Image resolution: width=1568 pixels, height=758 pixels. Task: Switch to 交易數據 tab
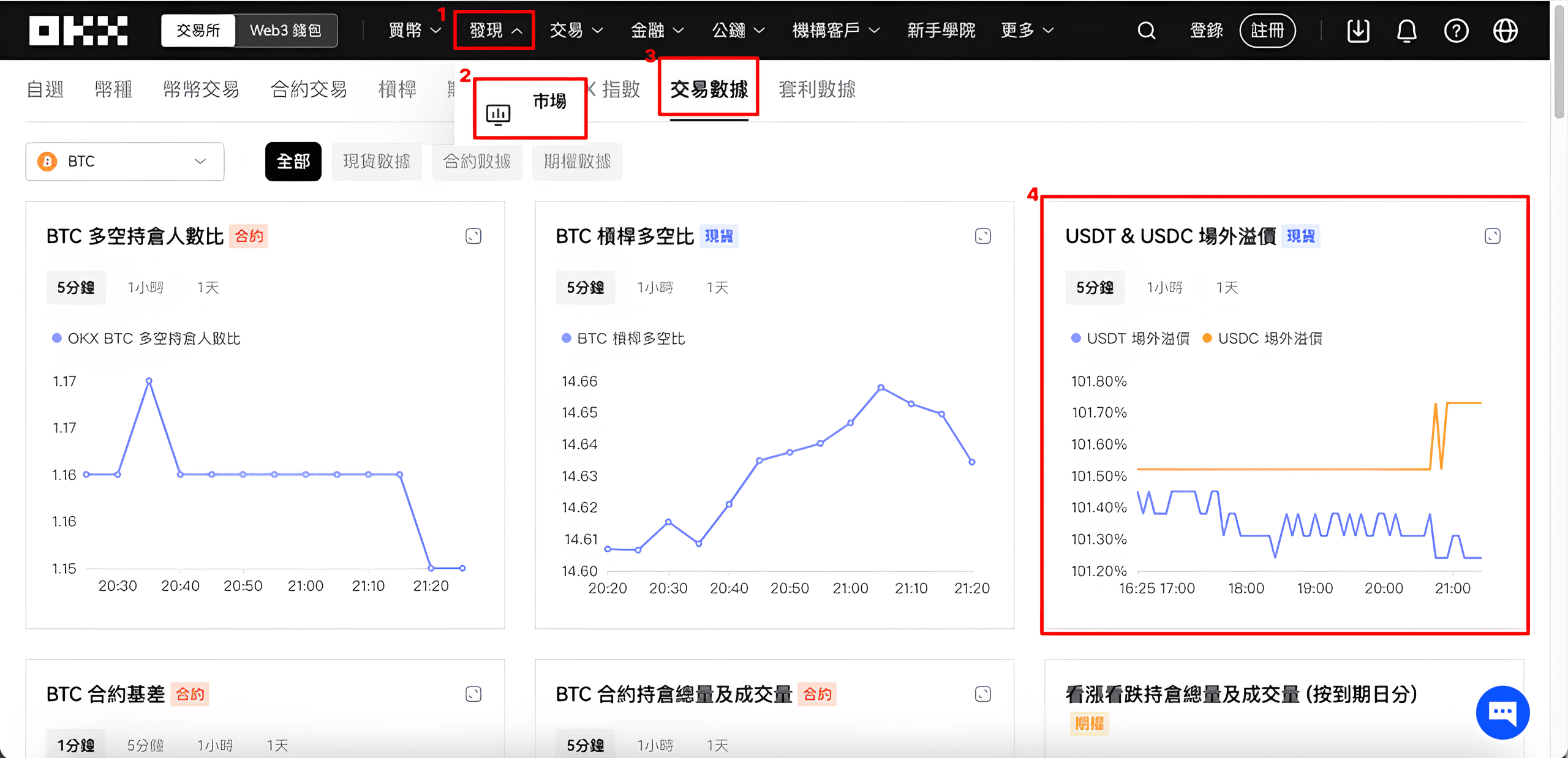click(709, 90)
